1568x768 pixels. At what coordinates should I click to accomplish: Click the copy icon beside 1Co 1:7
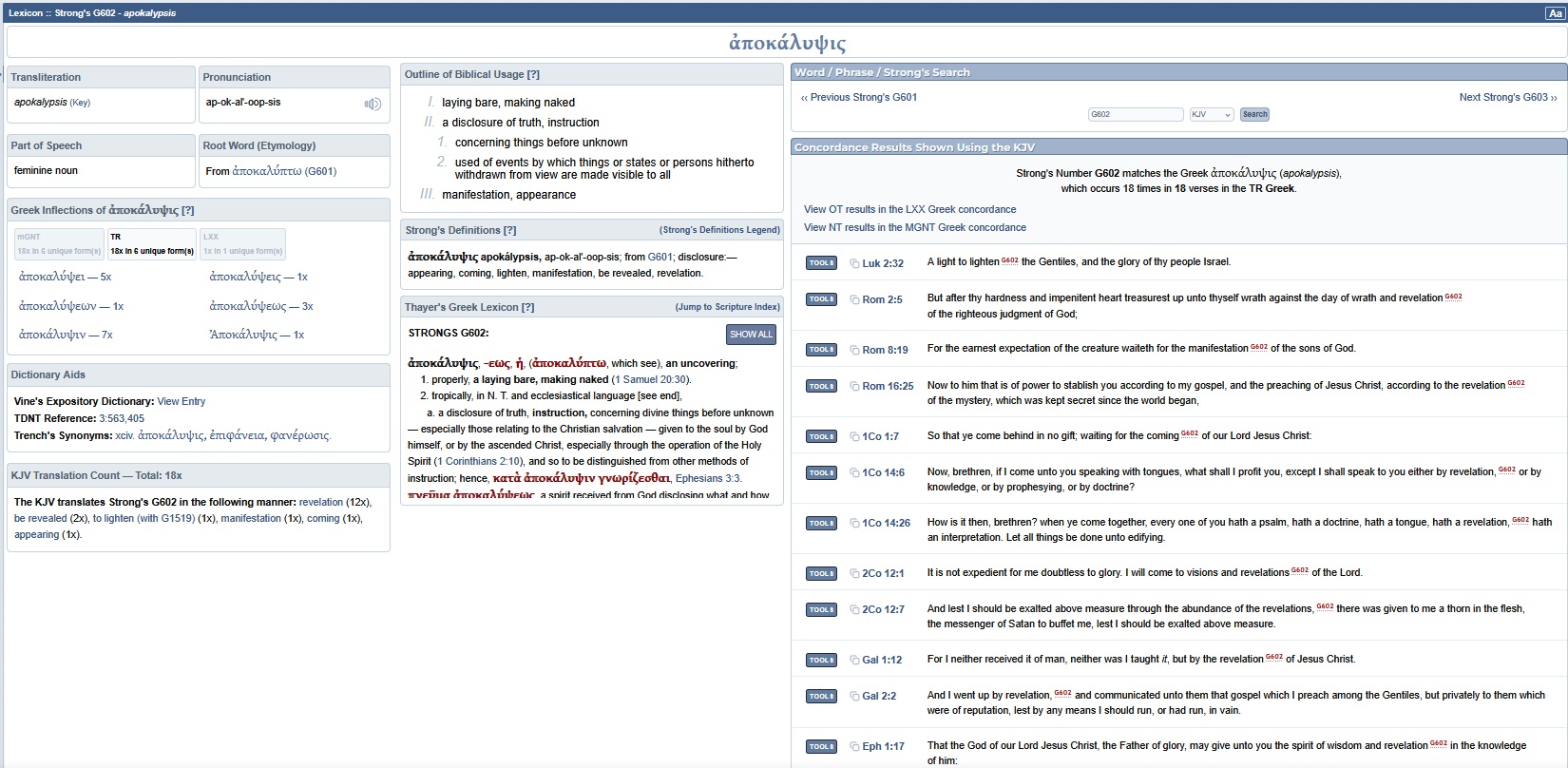[x=854, y=436]
